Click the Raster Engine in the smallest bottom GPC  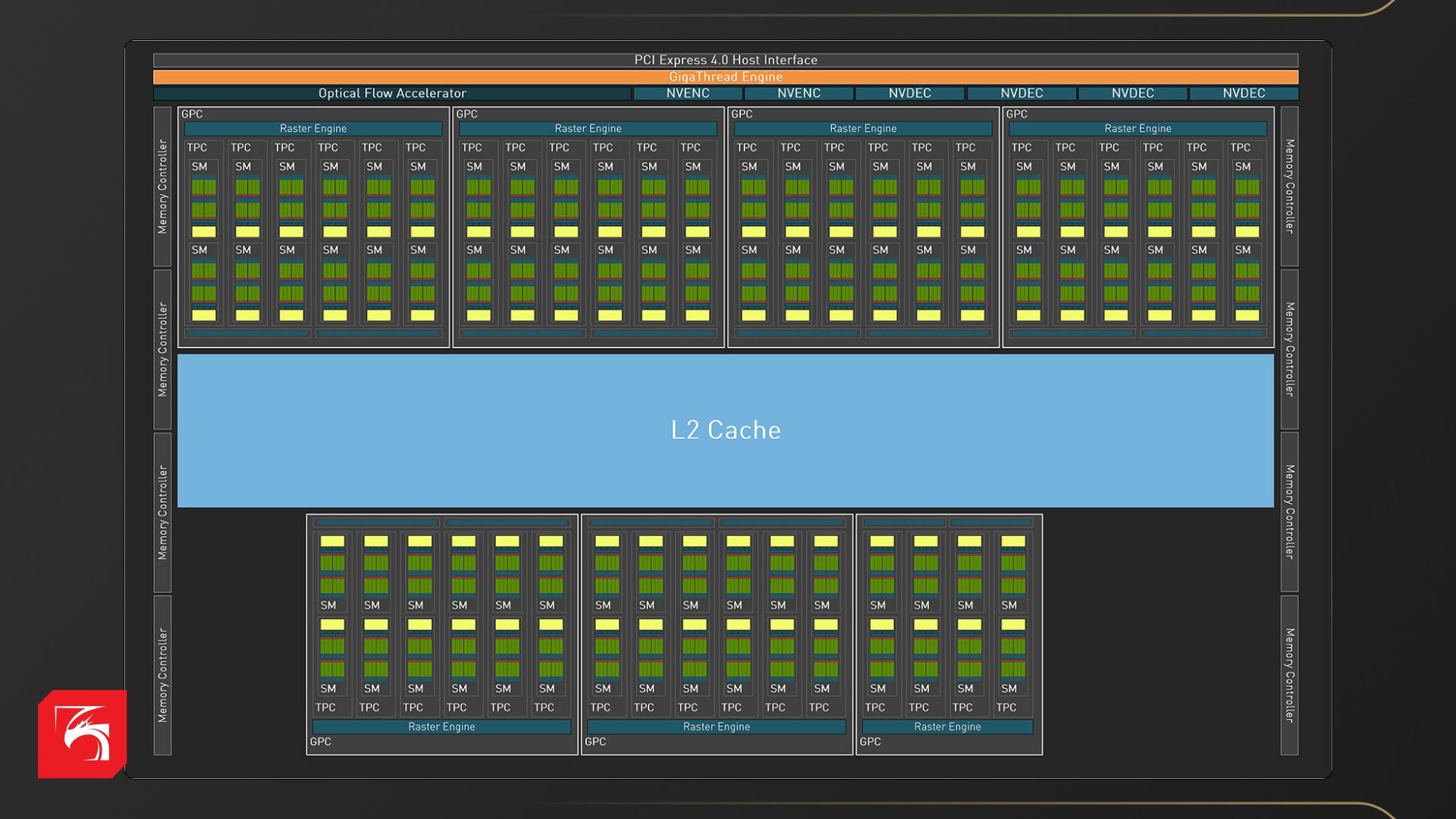(947, 726)
